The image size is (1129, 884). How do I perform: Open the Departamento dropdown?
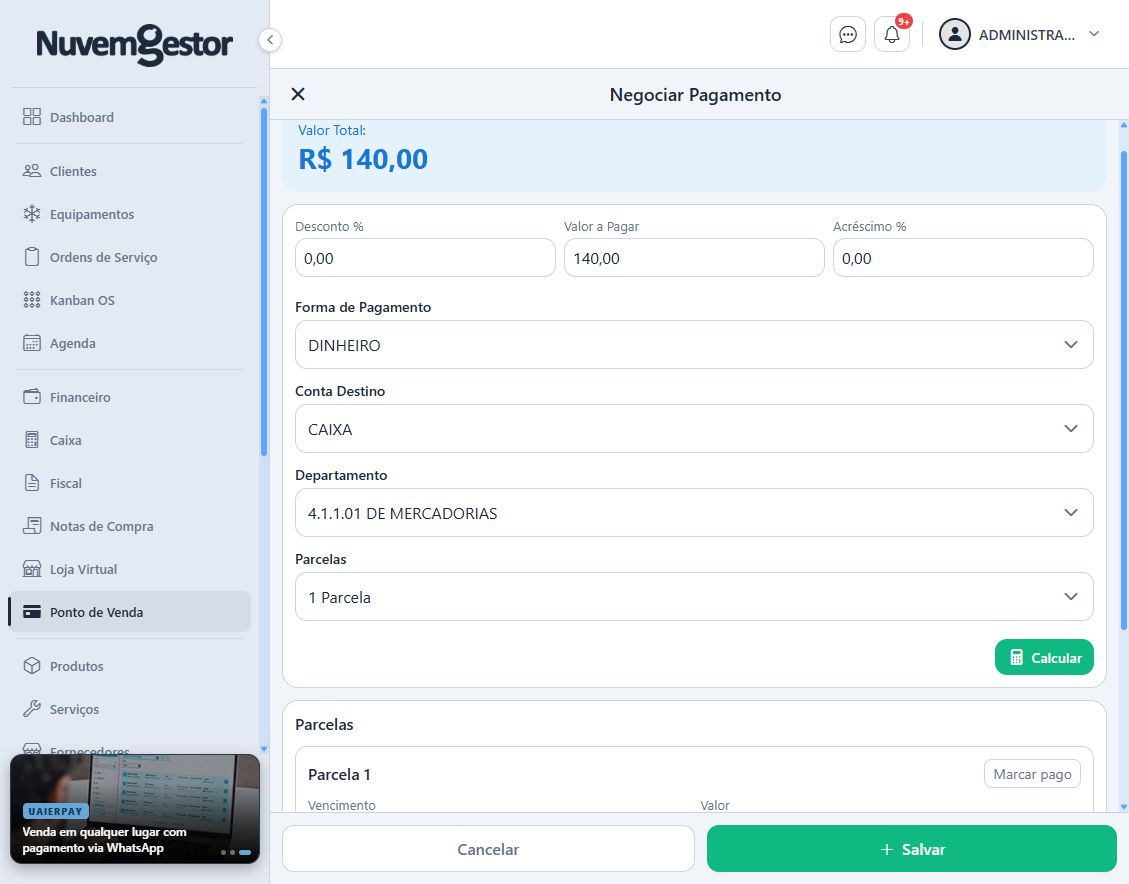pyautogui.click(x=694, y=513)
